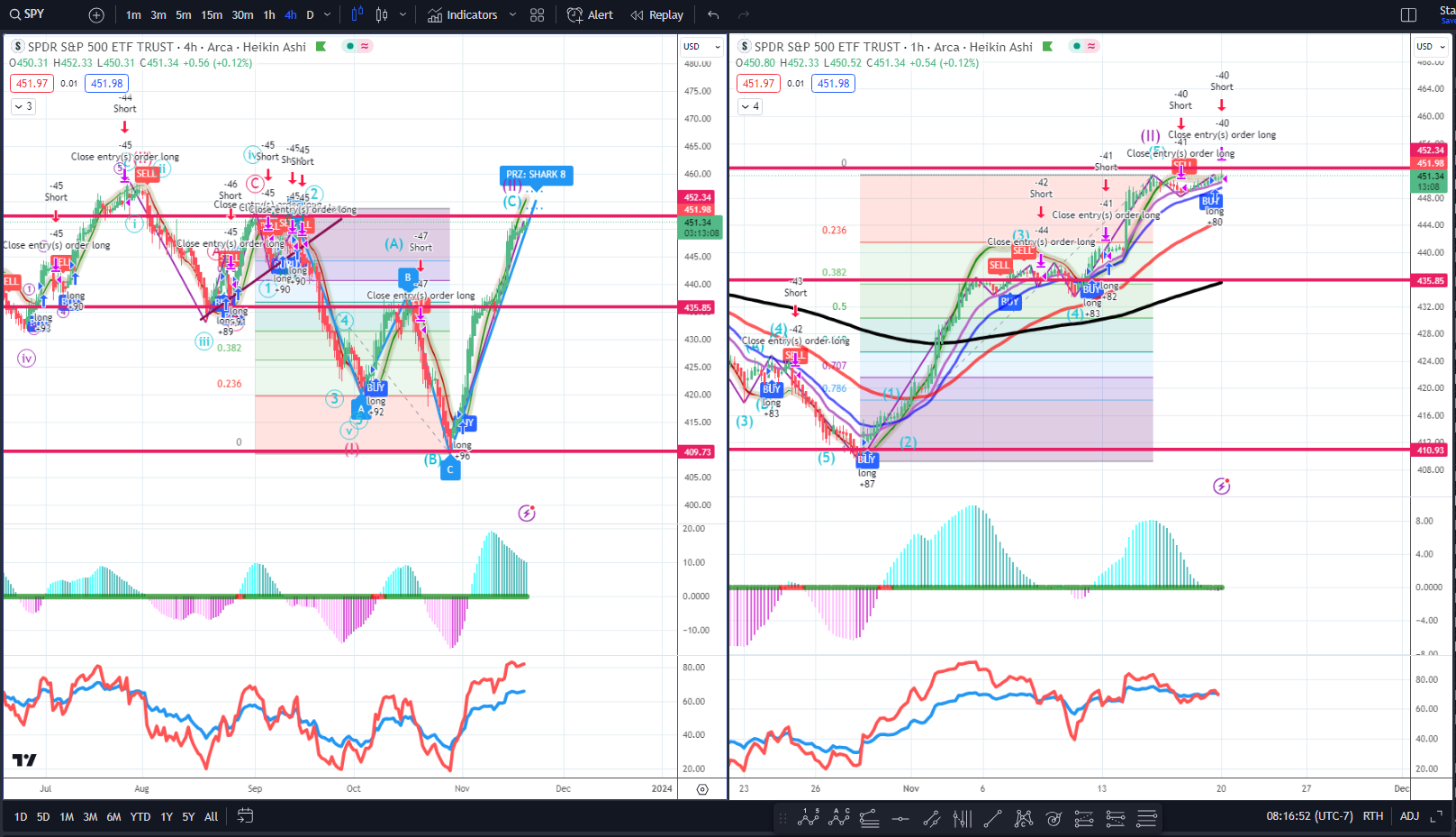Click the green flag on the 4h chart
The width and height of the screenshot is (1456, 837).
tap(321, 46)
